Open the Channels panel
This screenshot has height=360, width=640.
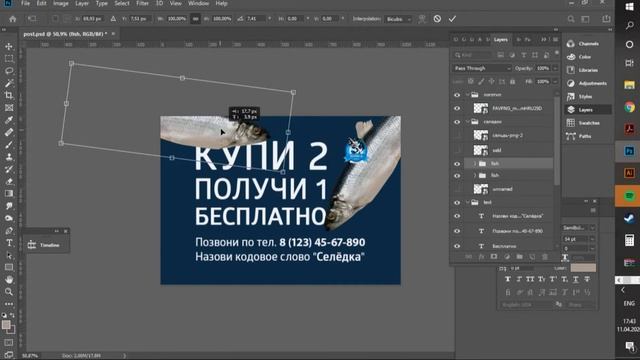[x=588, y=44]
